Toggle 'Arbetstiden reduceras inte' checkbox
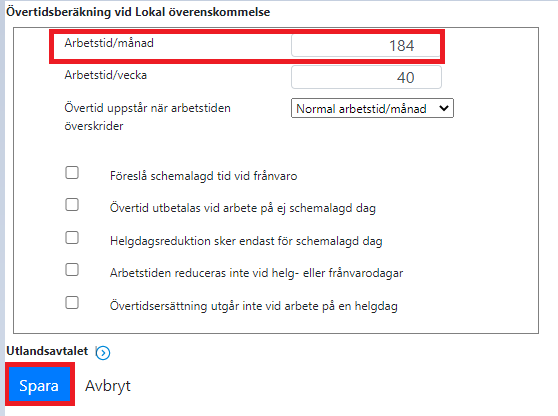 [72, 269]
